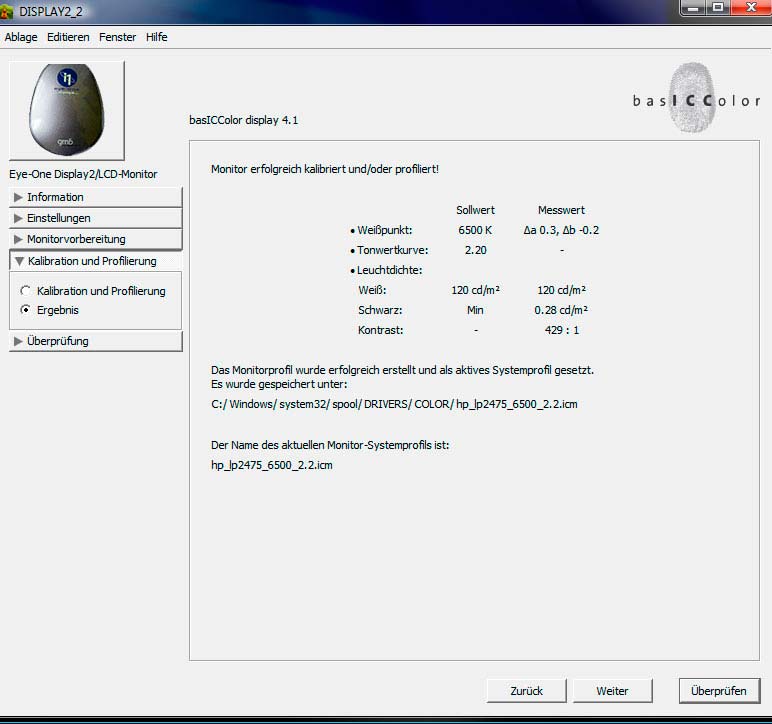
Task: Open the Hilfe menu
Action: pyautogui.click(x=157, y=37)
